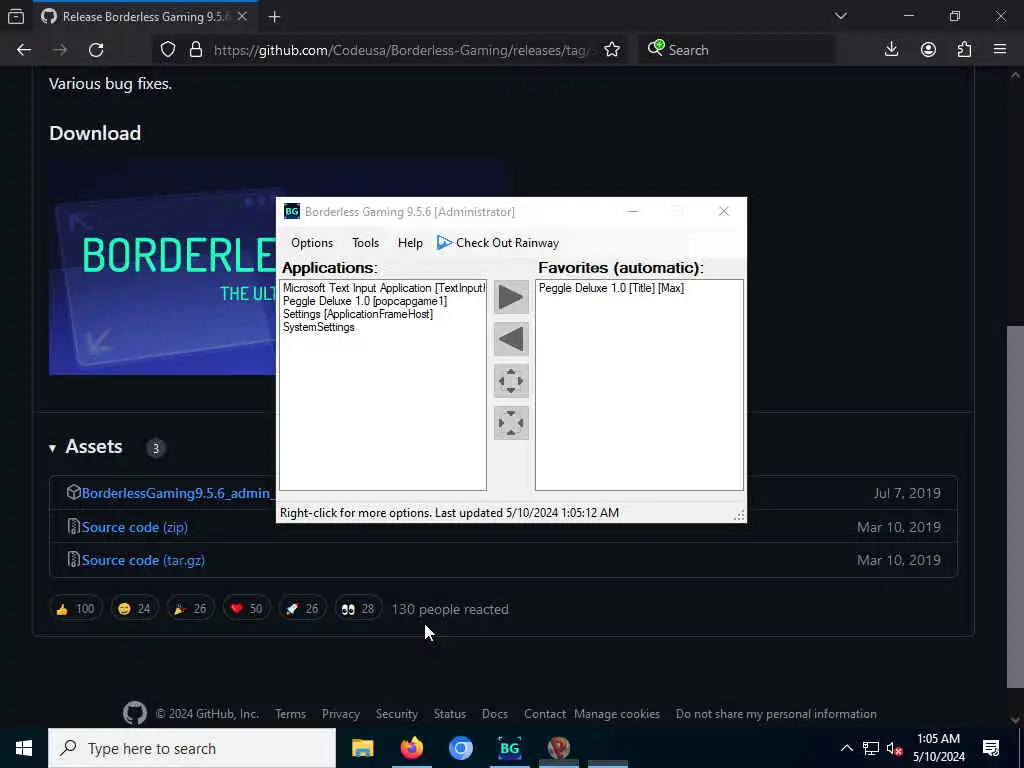
Task: Open Firefox downloads panel
Action: point(891,50)
